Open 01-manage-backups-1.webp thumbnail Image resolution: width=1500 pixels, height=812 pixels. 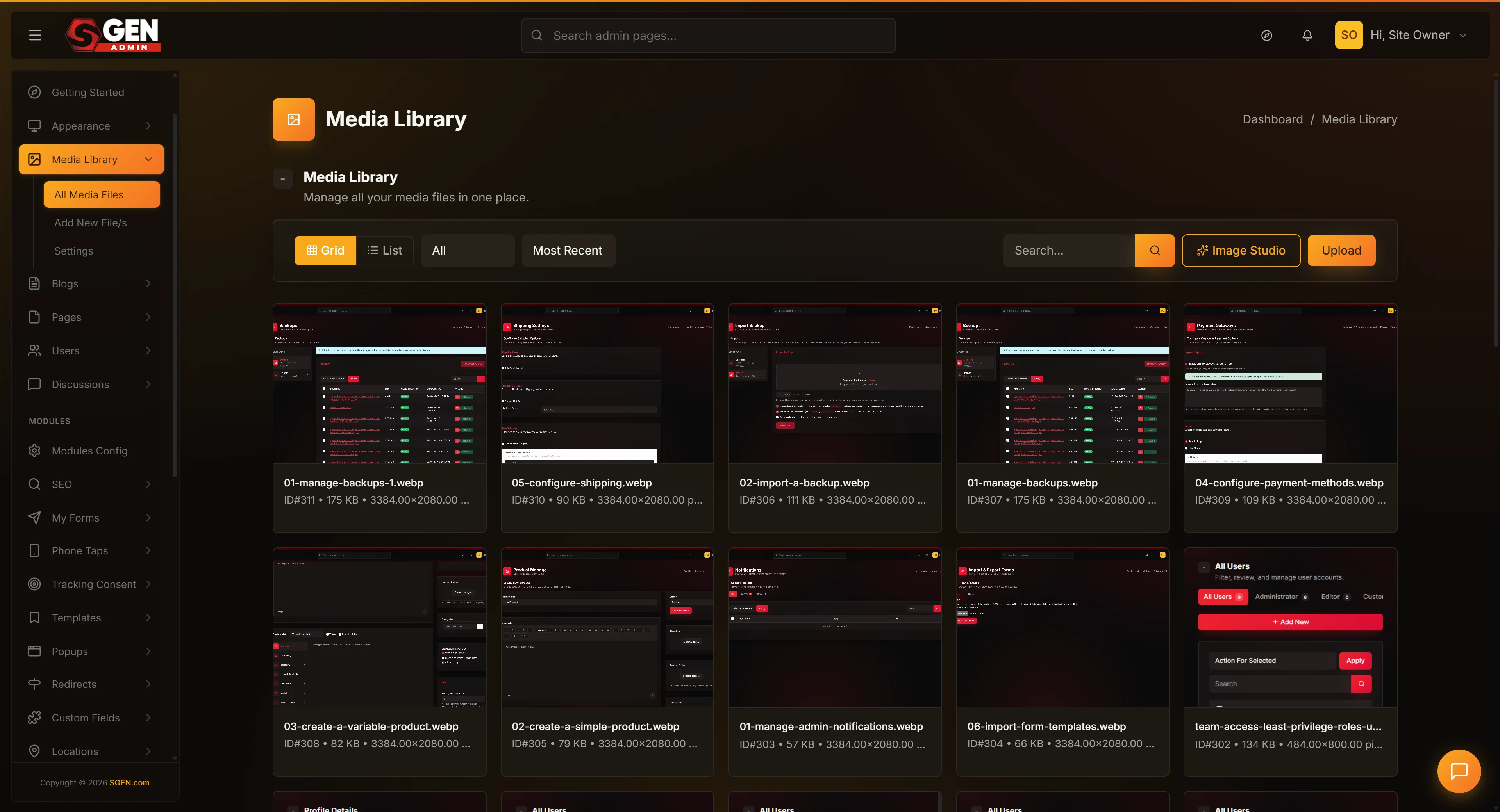(380, 384)
